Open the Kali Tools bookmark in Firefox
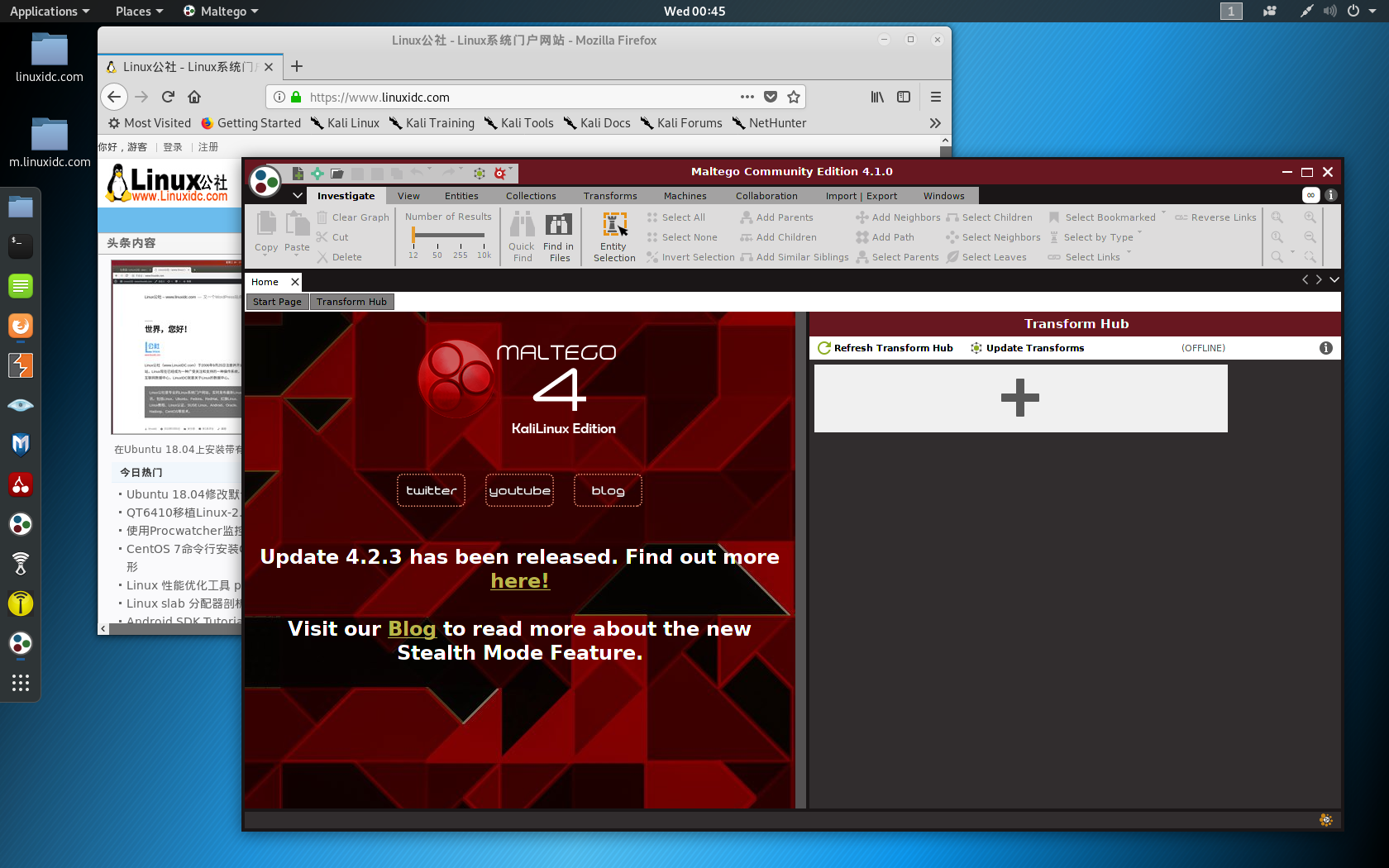The height and width of the screenshot is (868, 1389). 518,123
